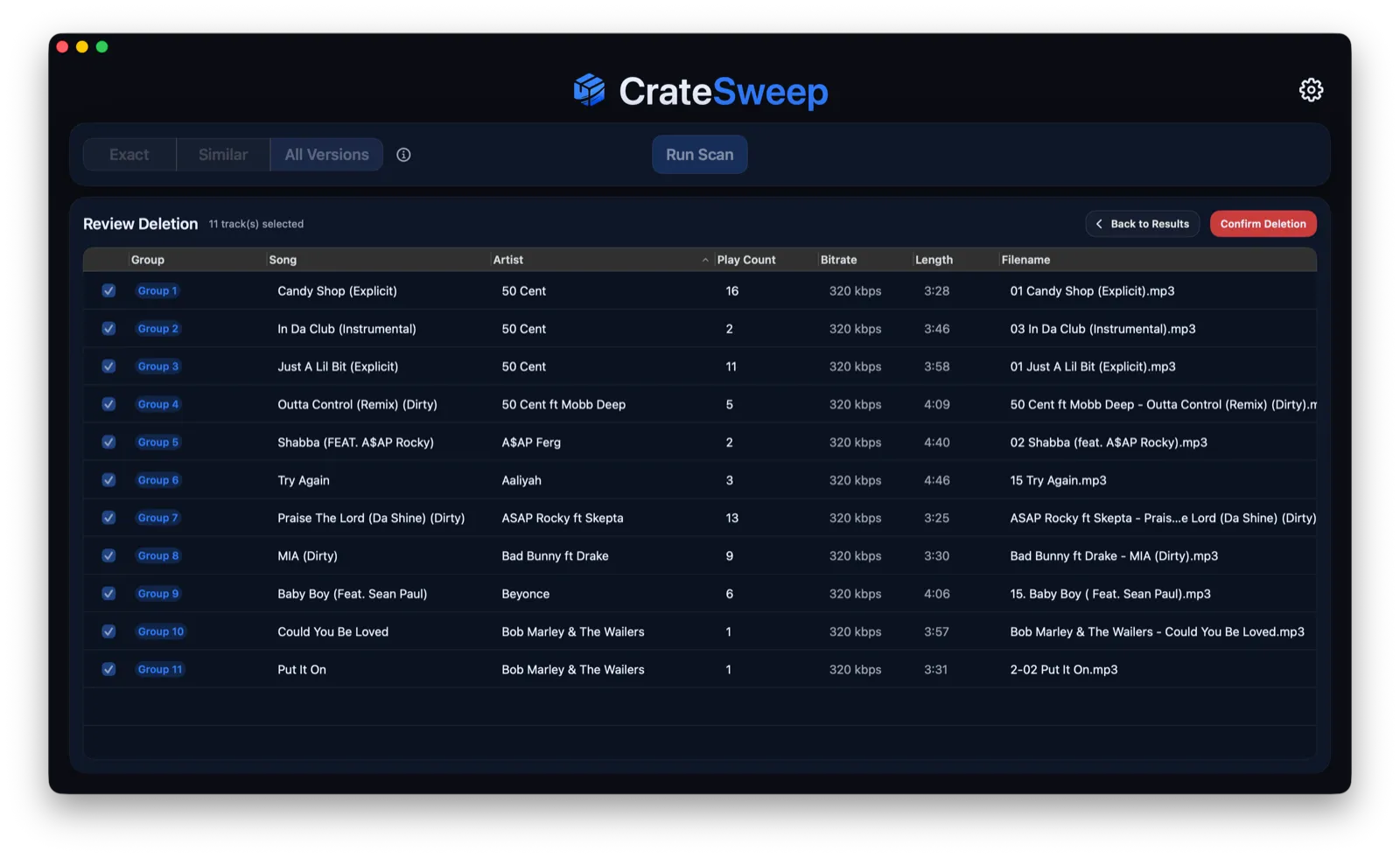The height and width of the screenshot is (858, 1400).
Task: Click artist Bad Bunny ft Drake
Action: click(x=555, y=556)
